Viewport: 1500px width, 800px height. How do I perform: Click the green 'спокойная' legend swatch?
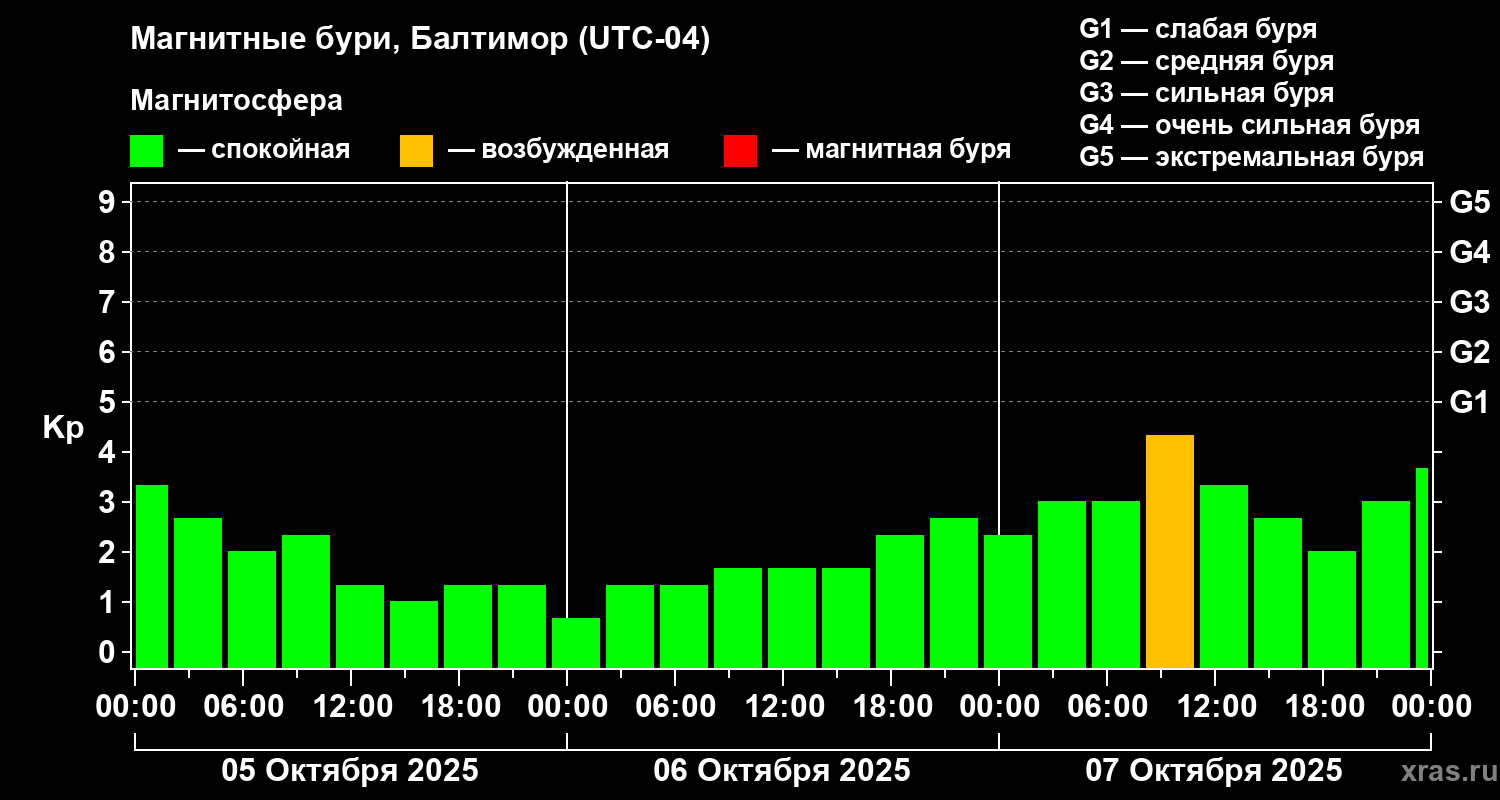pos(146,151)
